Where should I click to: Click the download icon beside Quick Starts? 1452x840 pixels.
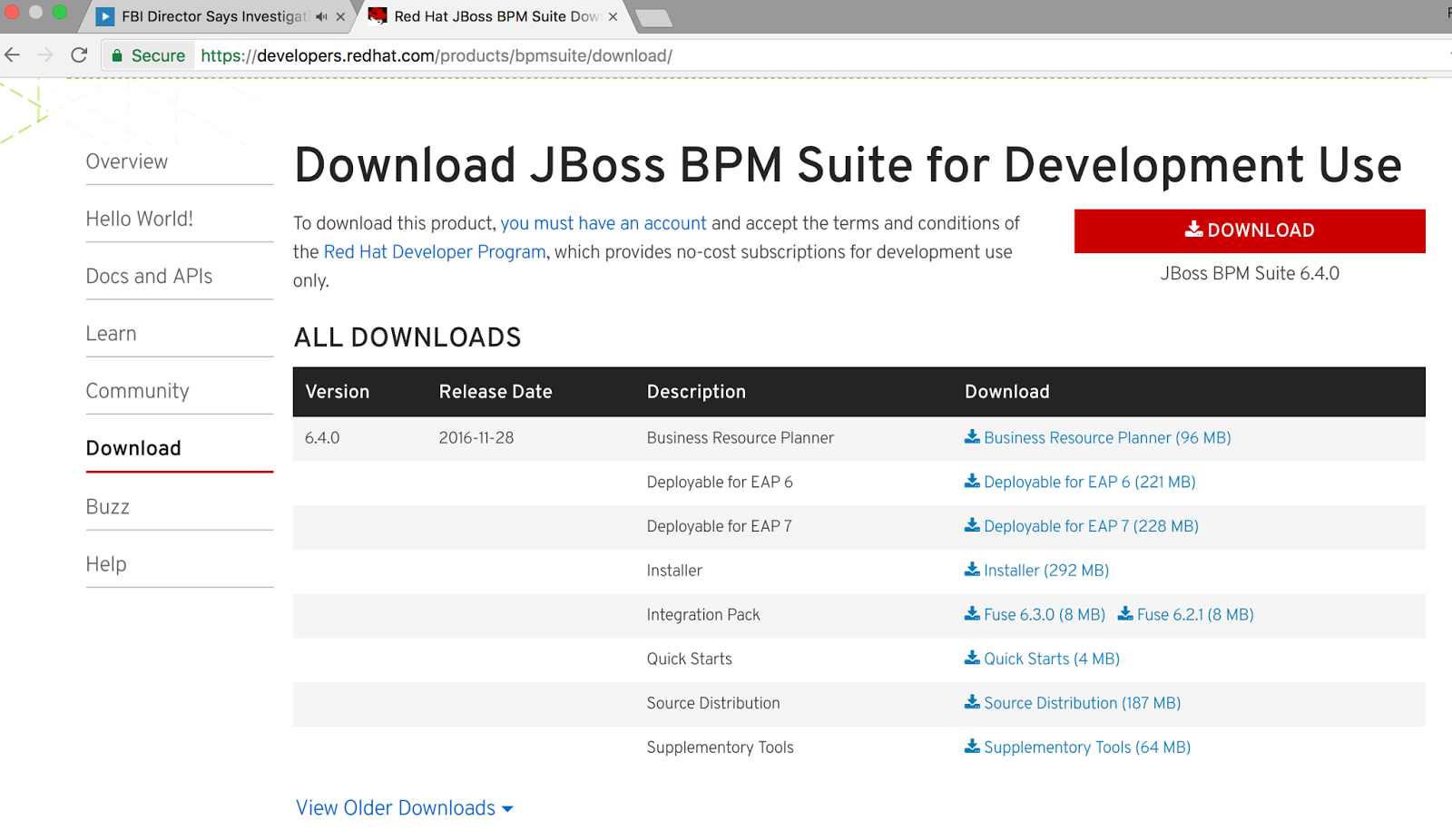click(972, 658)
